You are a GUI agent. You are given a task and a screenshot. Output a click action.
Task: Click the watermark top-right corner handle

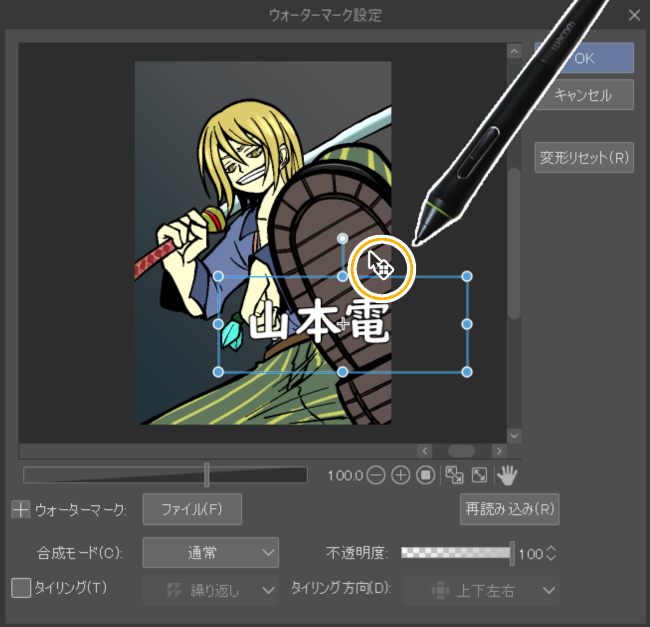coord(467,276)
